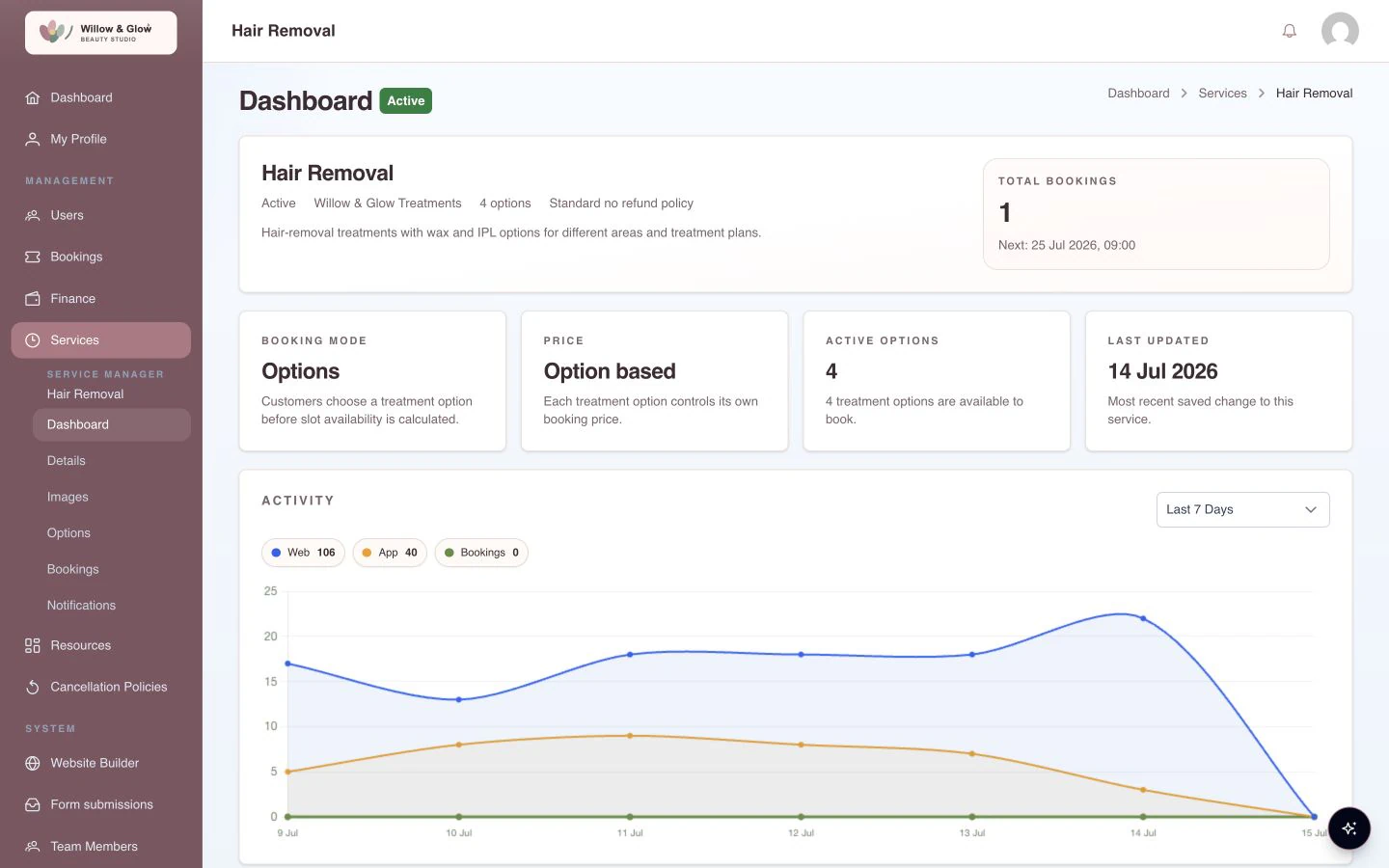Click the green Active status badge
The width and height of the screenshot is (1389, 868).
406,101
